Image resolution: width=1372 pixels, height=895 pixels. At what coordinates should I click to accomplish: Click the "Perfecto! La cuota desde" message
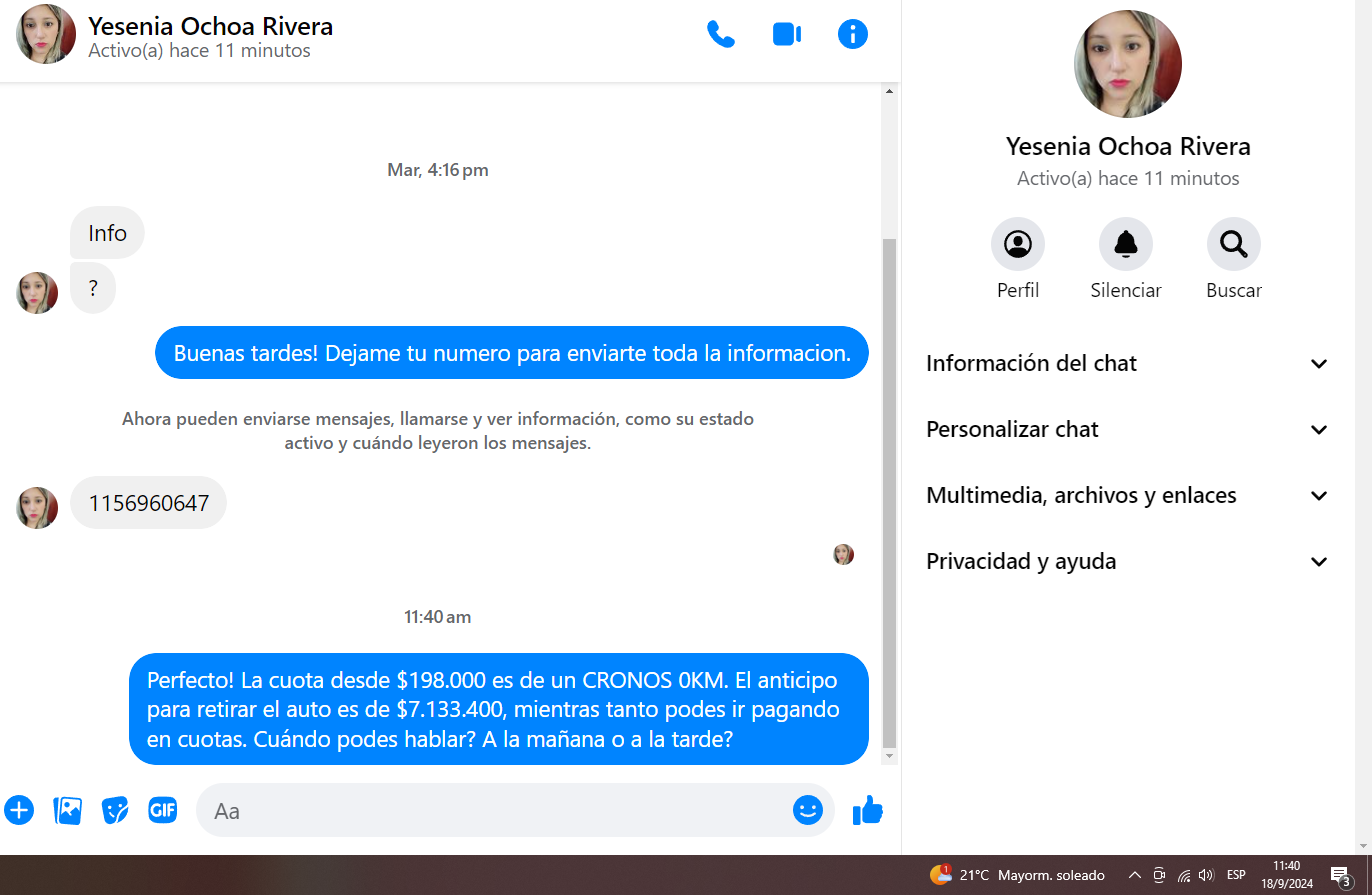[x=499, y=710]
